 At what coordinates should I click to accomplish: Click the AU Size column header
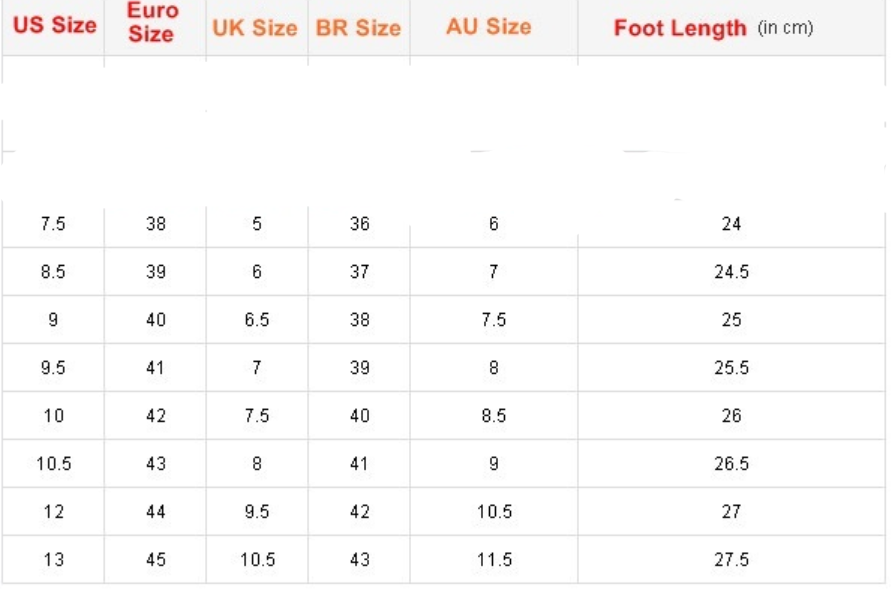(489, 27)
